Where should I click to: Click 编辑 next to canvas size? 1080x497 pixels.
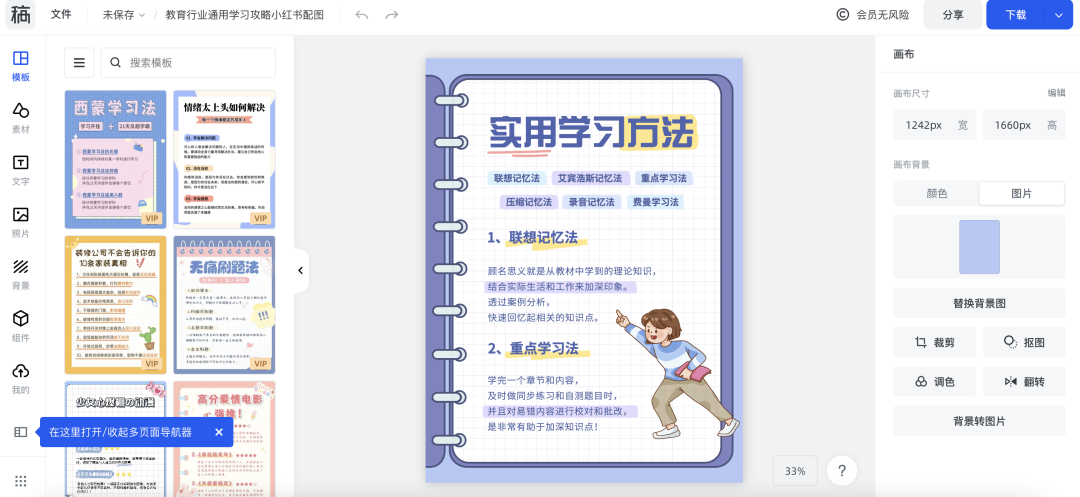tap(1057, 93)
